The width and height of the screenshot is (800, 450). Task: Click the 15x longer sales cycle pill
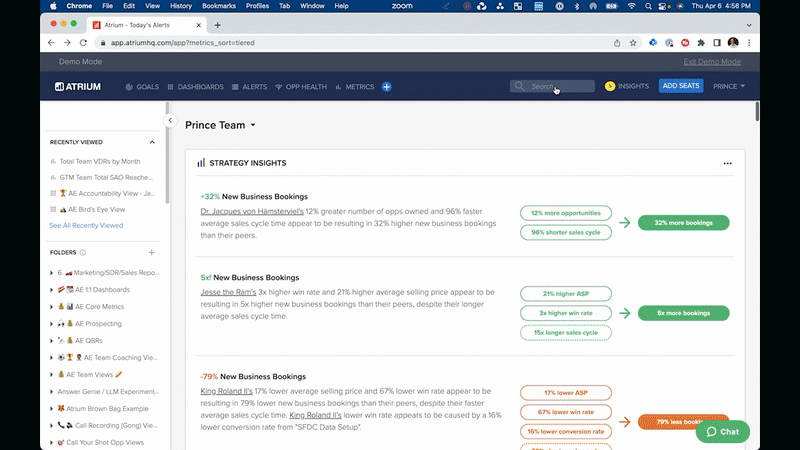click(x=566, y=333)
